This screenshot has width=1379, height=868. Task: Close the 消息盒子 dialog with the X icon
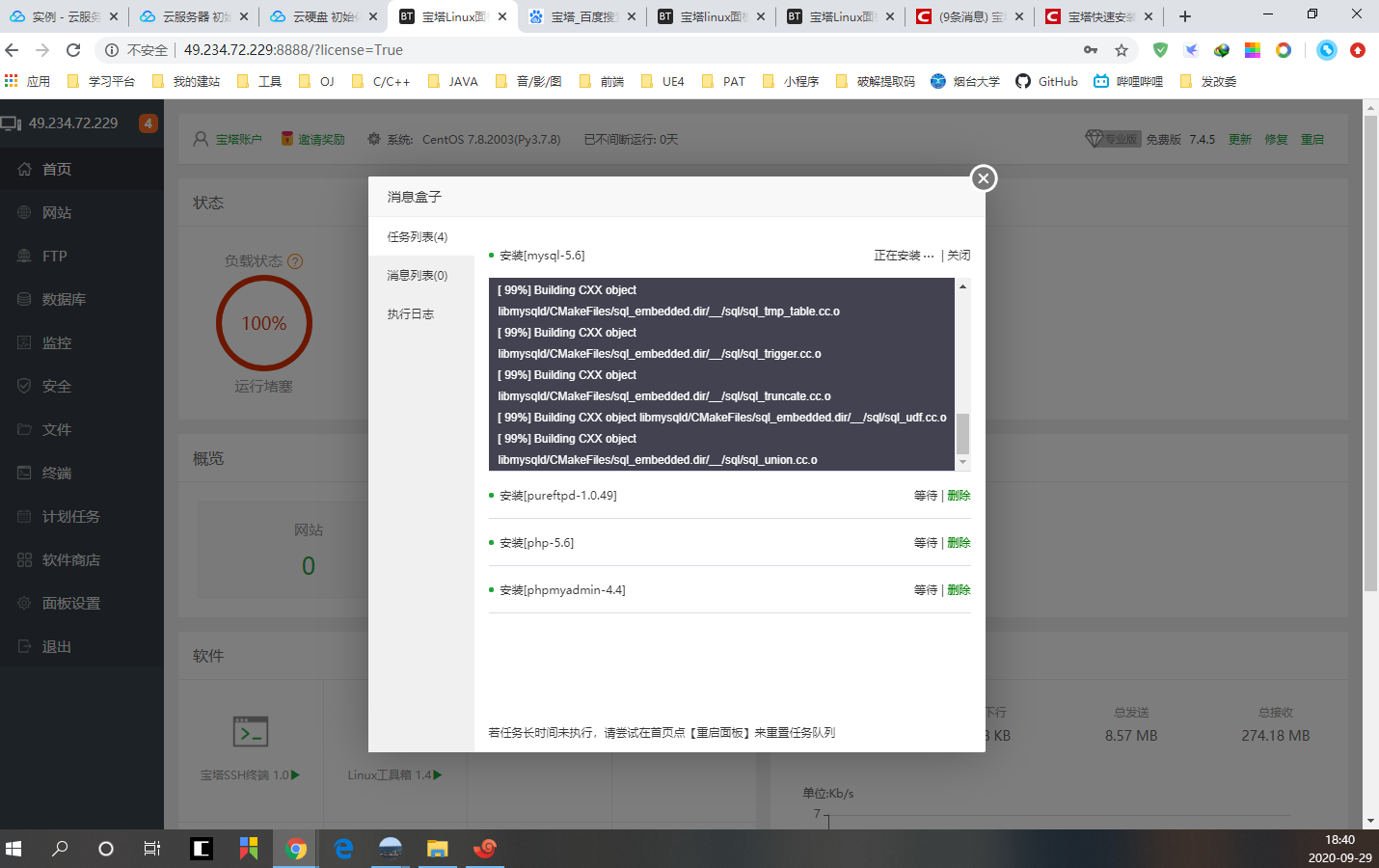coord(983,177)
